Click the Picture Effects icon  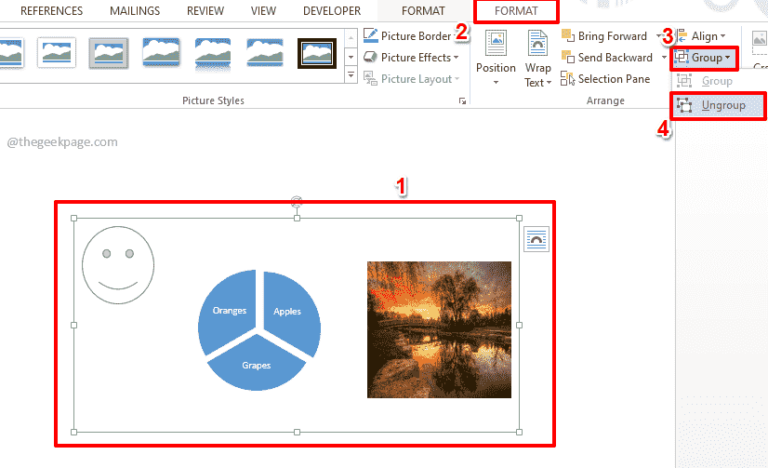[370, 57]
